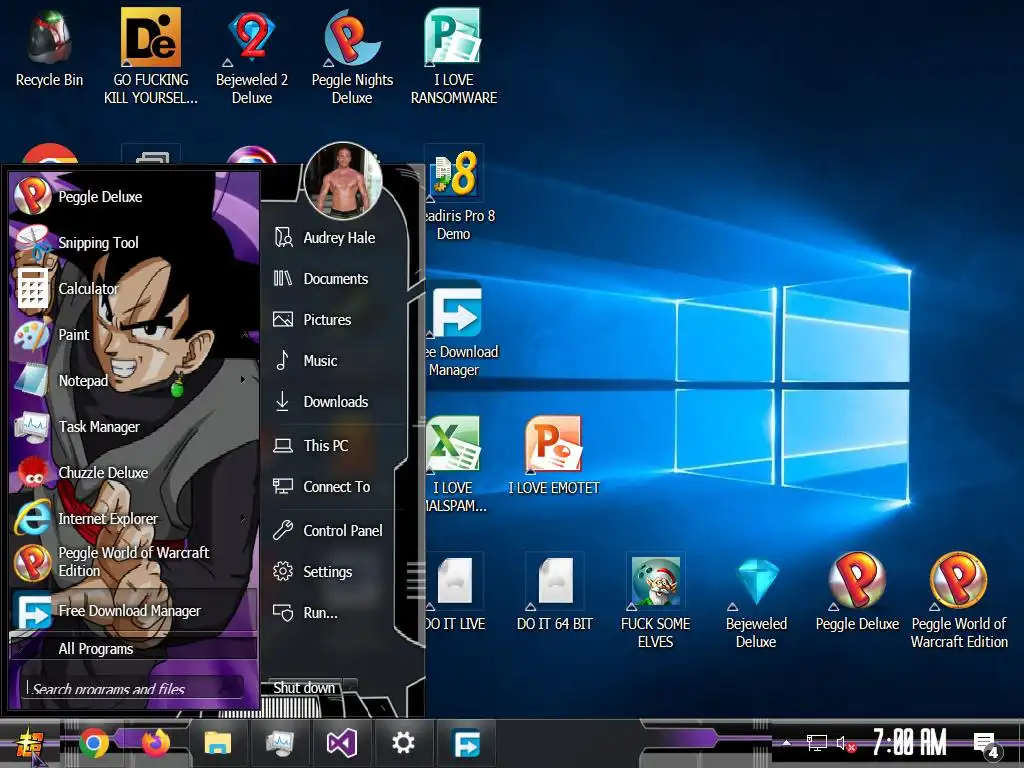Open Firefox from the taskbar

[x=155, y=743]
